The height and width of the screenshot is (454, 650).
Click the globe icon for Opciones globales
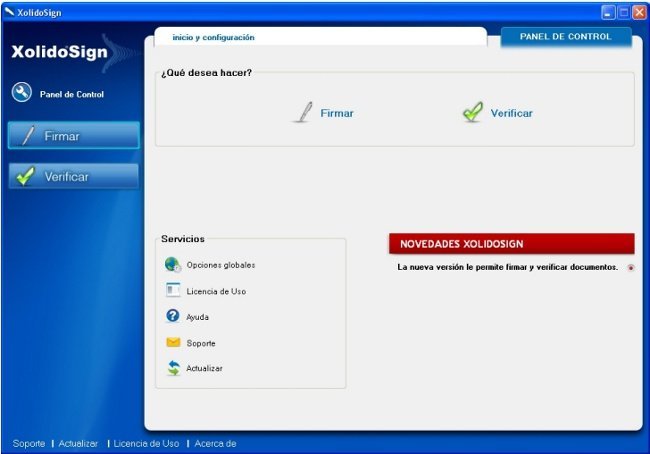[x=172, y=265]
